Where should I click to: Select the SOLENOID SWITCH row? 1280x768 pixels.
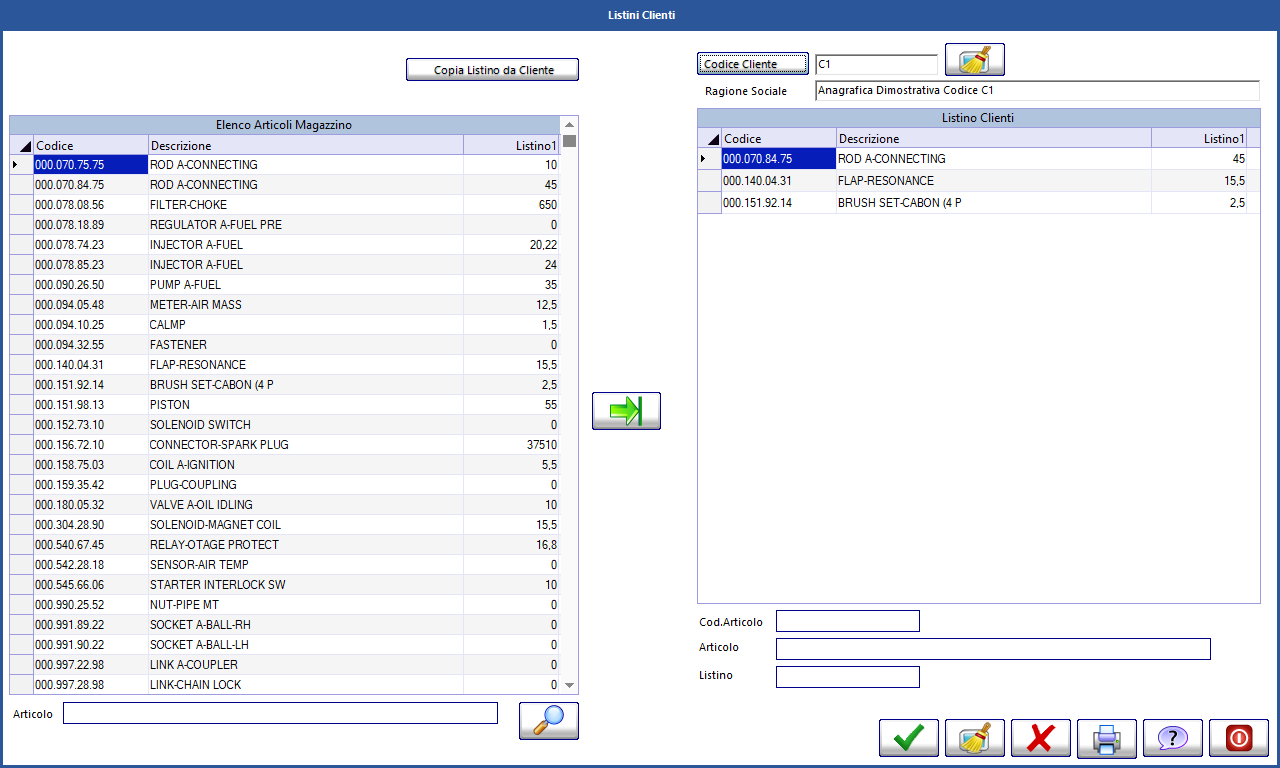click(x=285, y=425)
